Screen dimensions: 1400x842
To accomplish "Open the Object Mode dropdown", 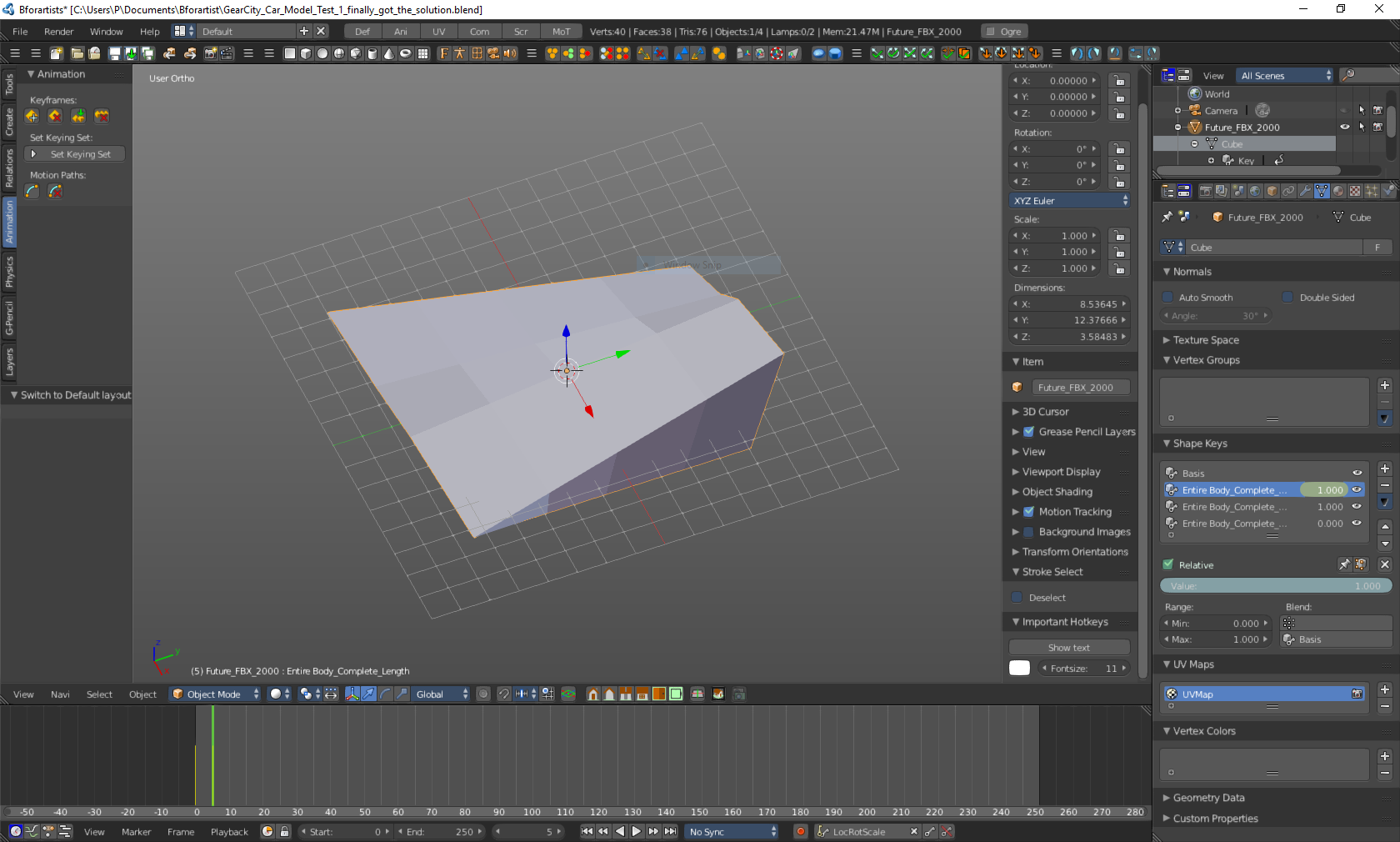I will point(216,694).
